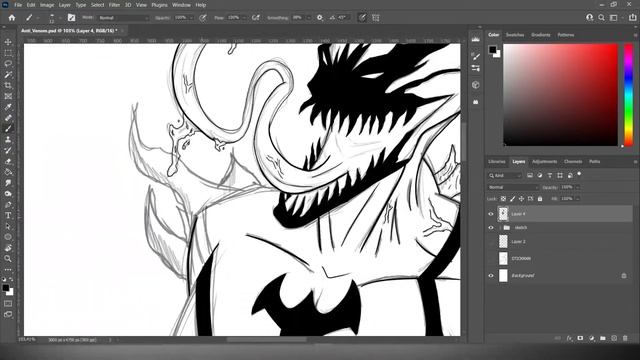
Task: Select the Eraser tool
Action: pos(8,161)
